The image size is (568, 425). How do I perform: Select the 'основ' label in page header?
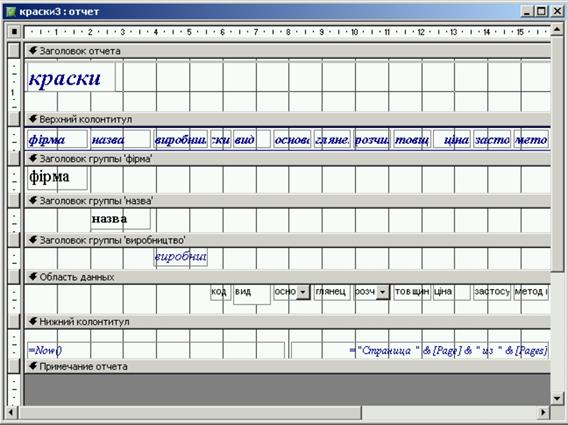coord(292,139)
